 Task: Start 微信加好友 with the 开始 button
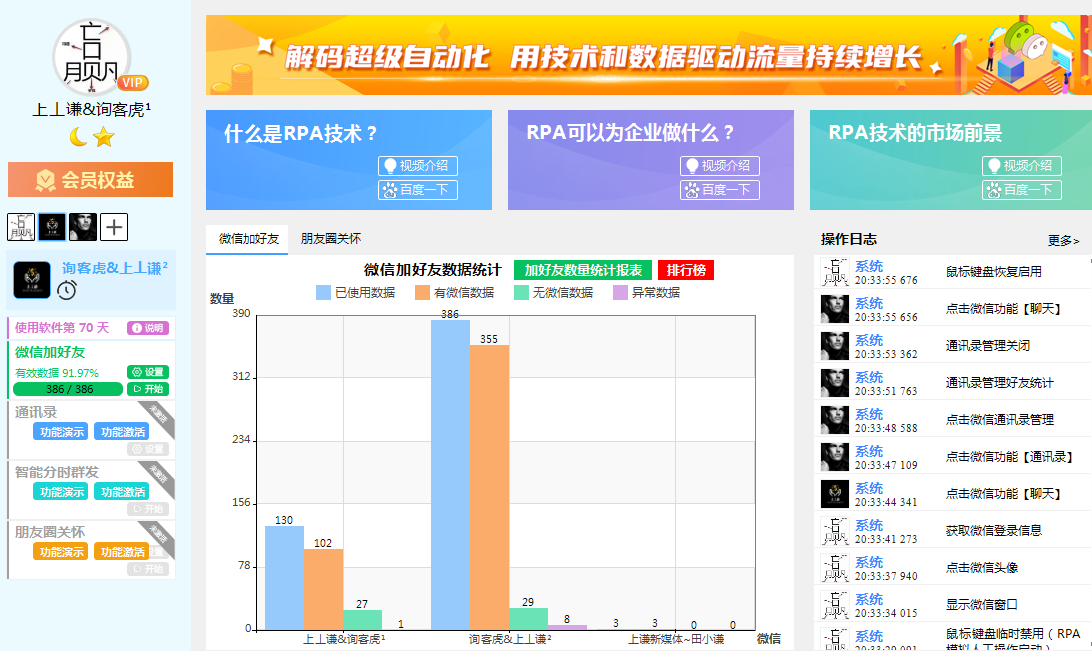click(148, 389)
